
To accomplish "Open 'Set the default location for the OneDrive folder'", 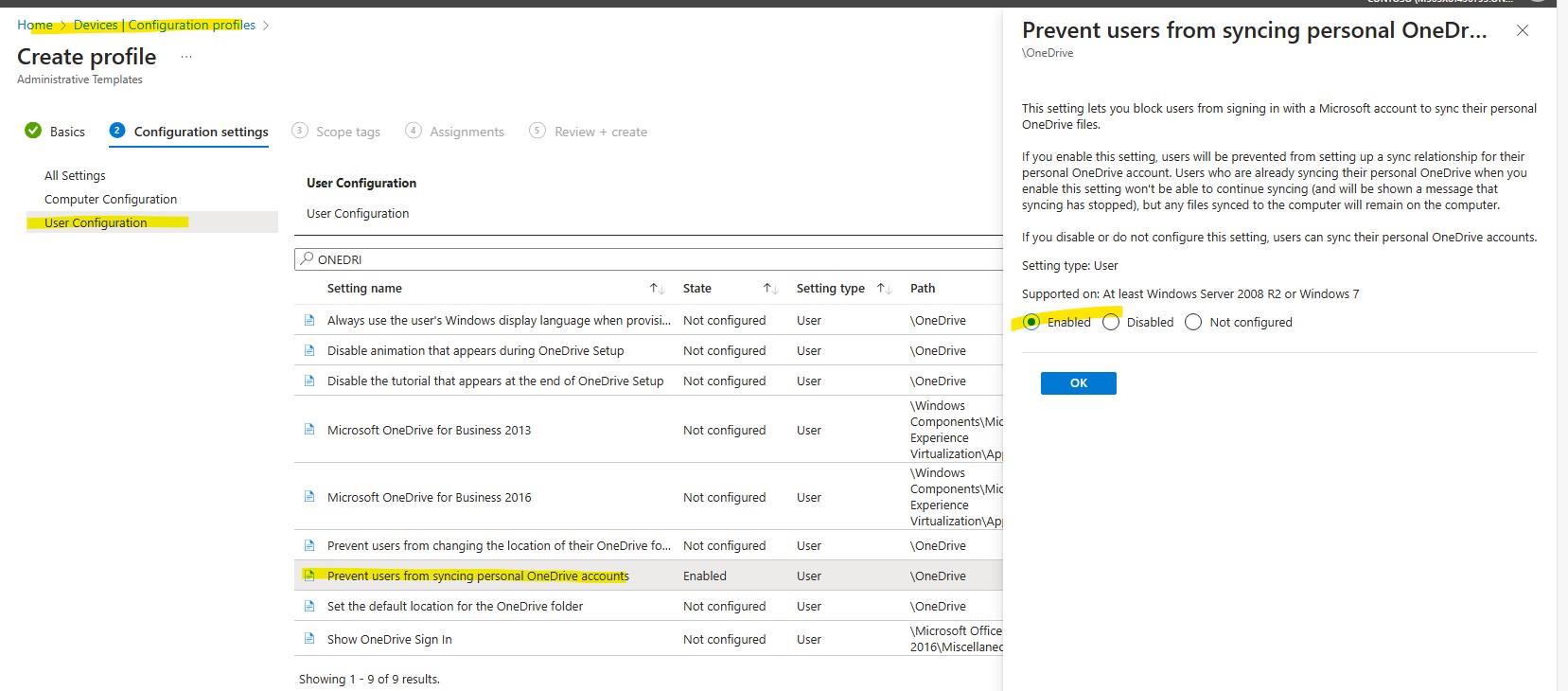I will pyautogui.click(x=455, y=606).
